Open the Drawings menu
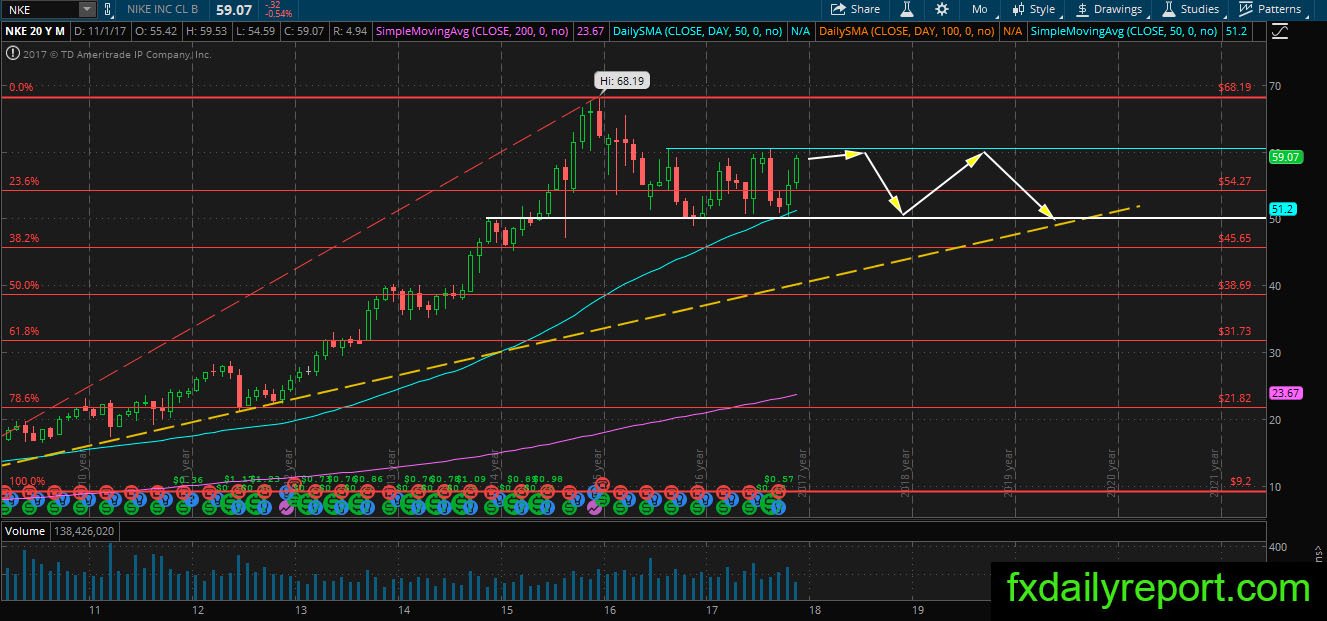Image resolution: width=1327 pixels, height=621 pixels. pyautogui.click(x=1109, y=9)
